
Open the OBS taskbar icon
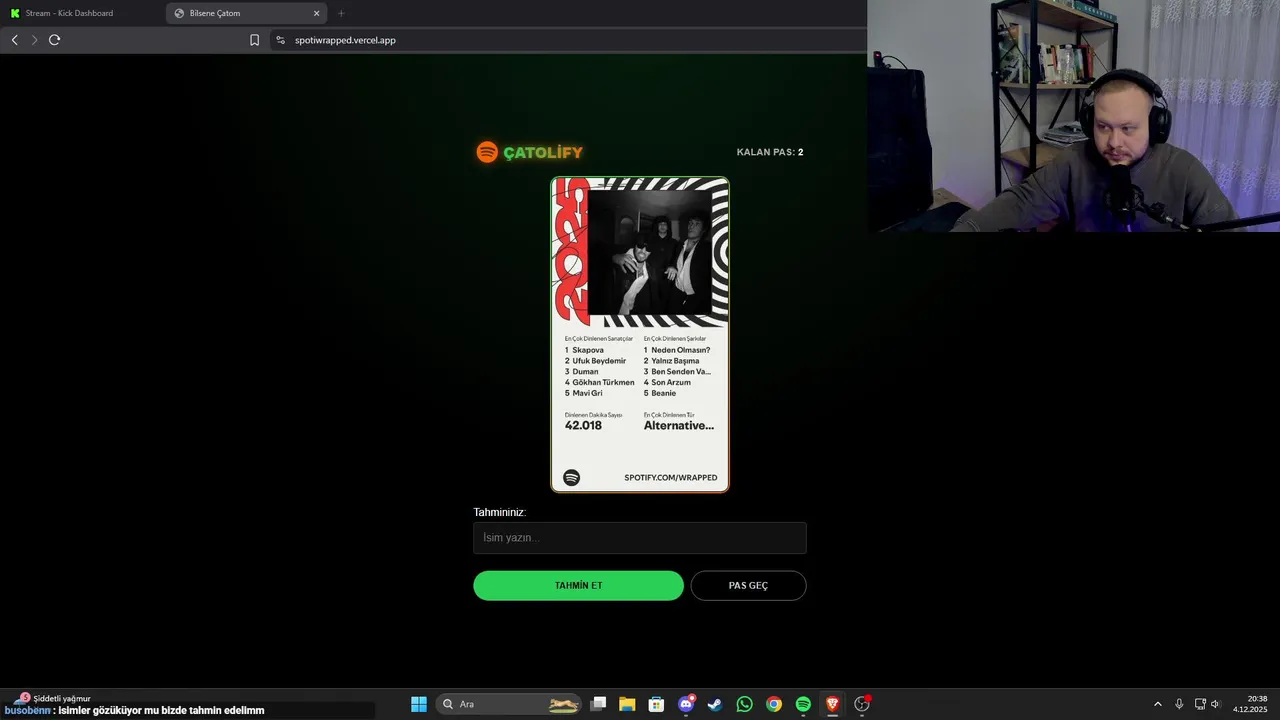(862, 704)
